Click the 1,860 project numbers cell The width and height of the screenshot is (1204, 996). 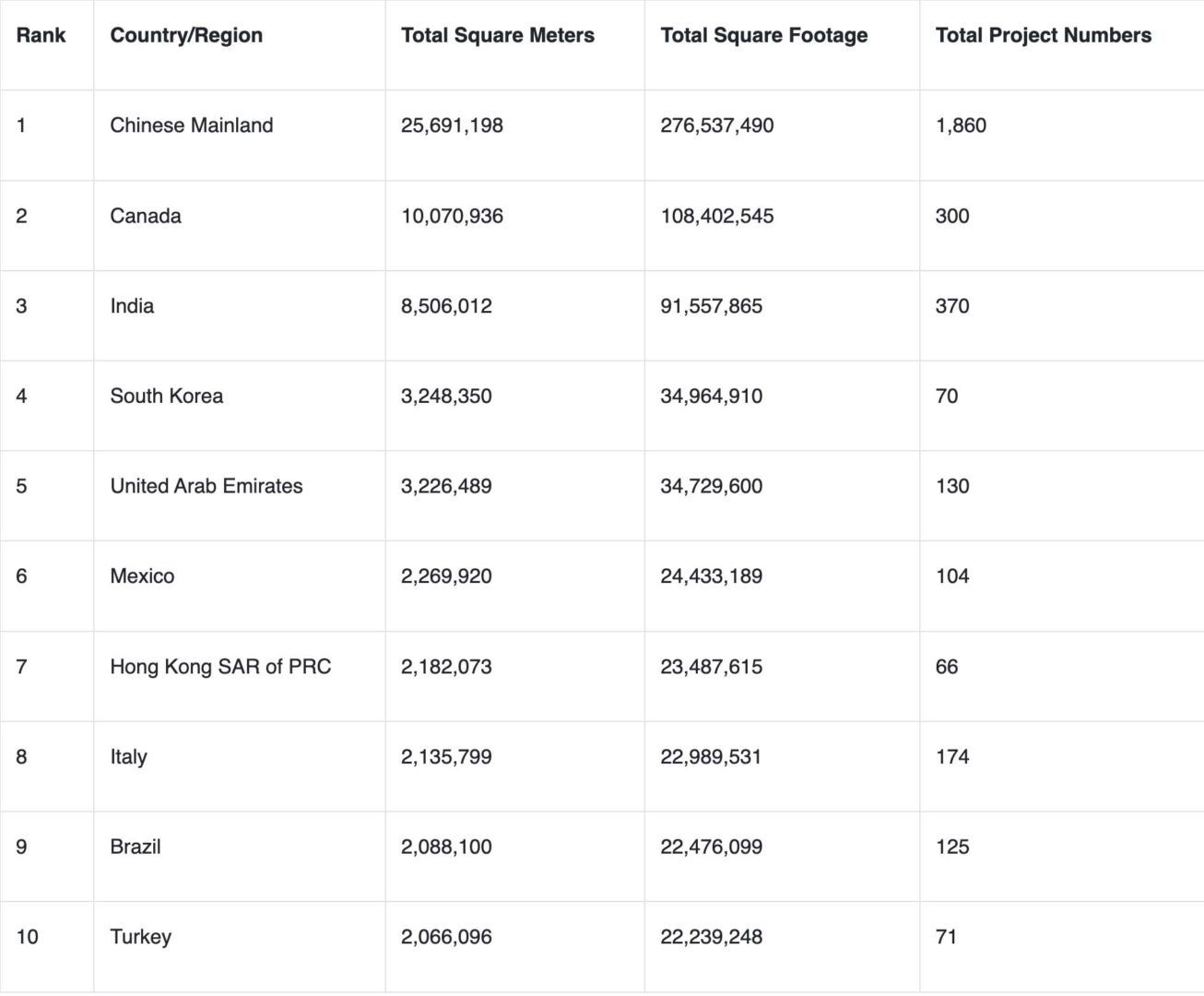961,125
